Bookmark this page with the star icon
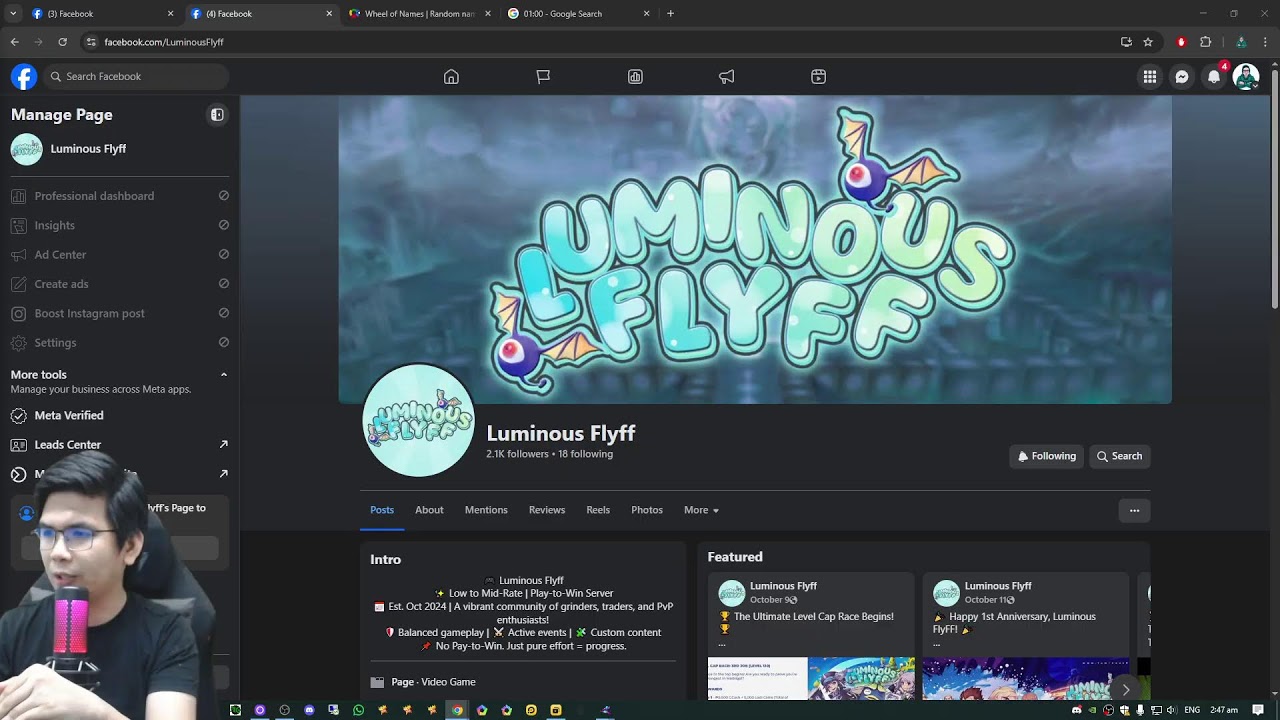 1148,42
